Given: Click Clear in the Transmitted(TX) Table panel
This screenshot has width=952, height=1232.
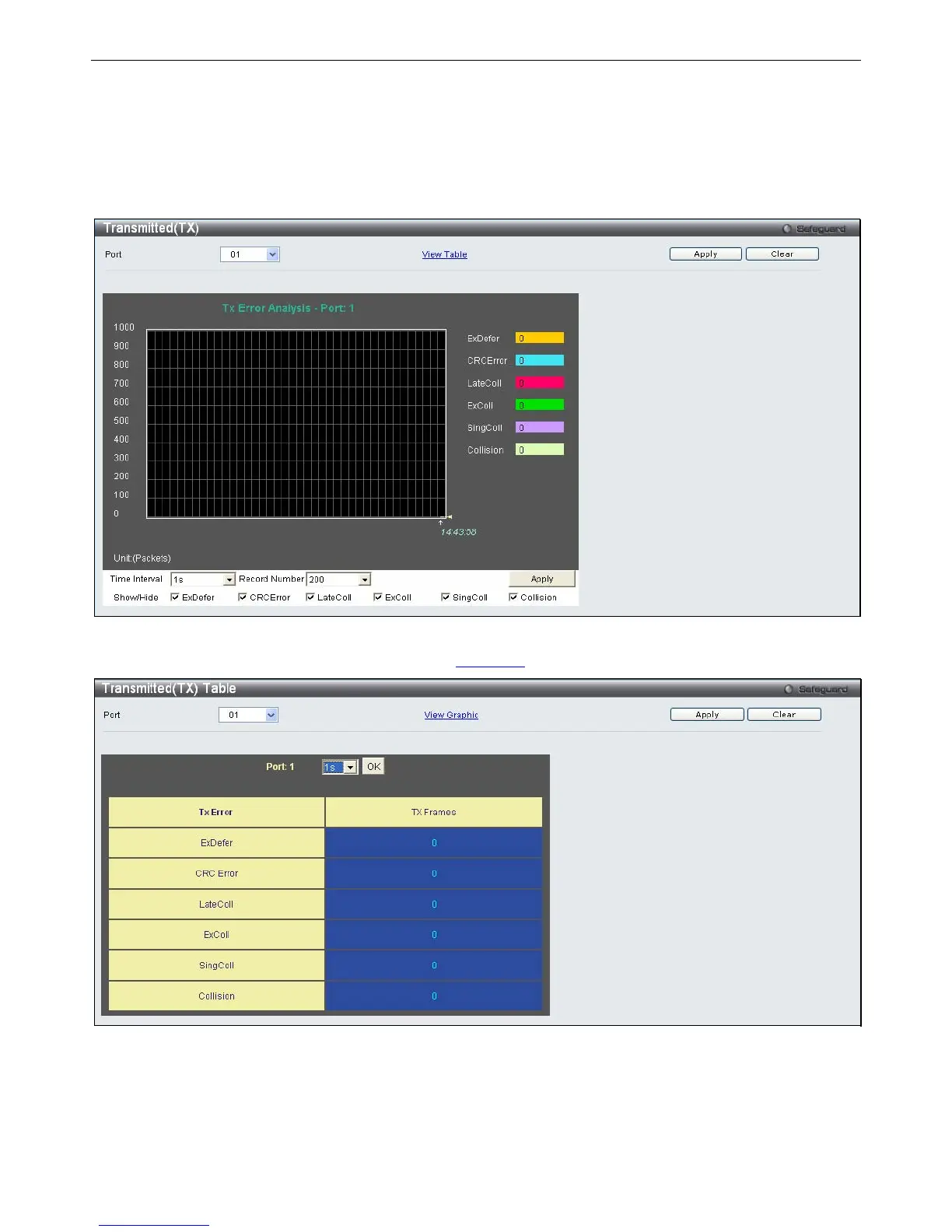Looking at the screenshot, I should pyautogui.click(x=784, y=715).
